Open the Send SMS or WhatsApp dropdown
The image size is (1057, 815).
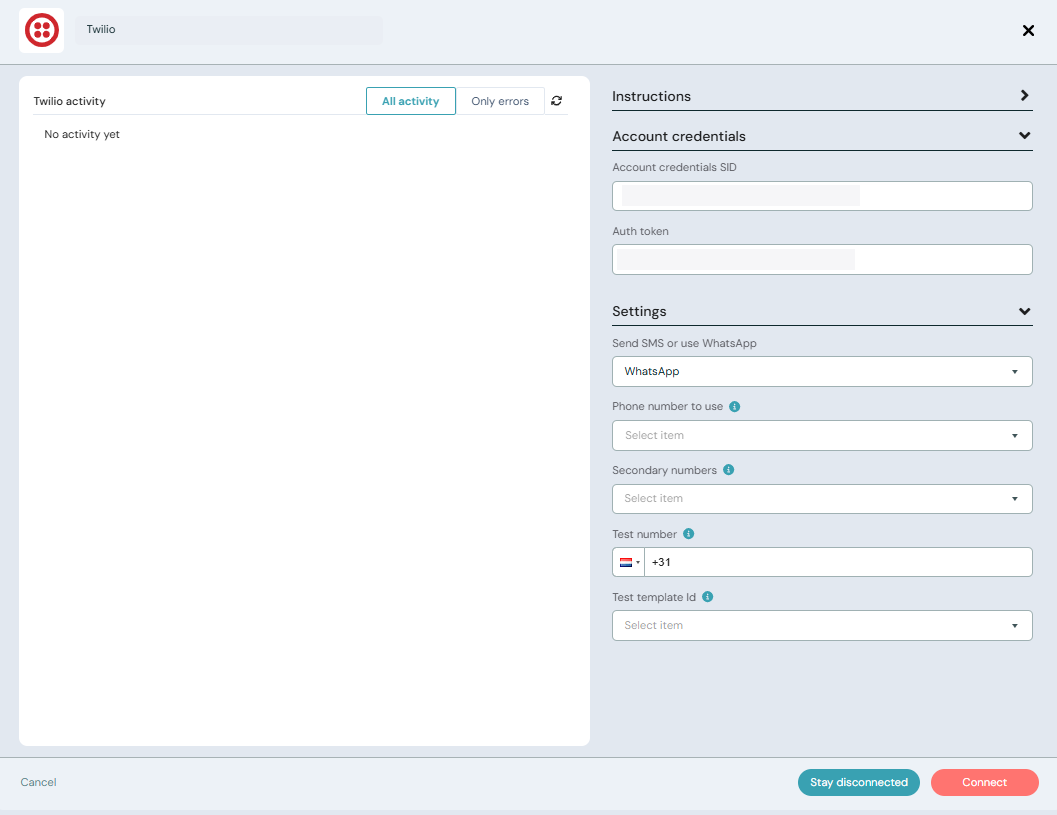click(822, 371)
